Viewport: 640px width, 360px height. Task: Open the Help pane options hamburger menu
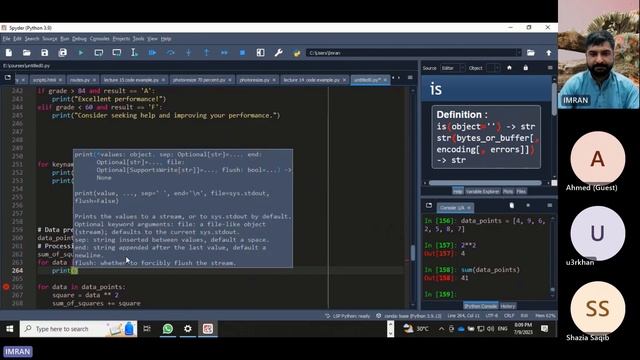[550, 68]
